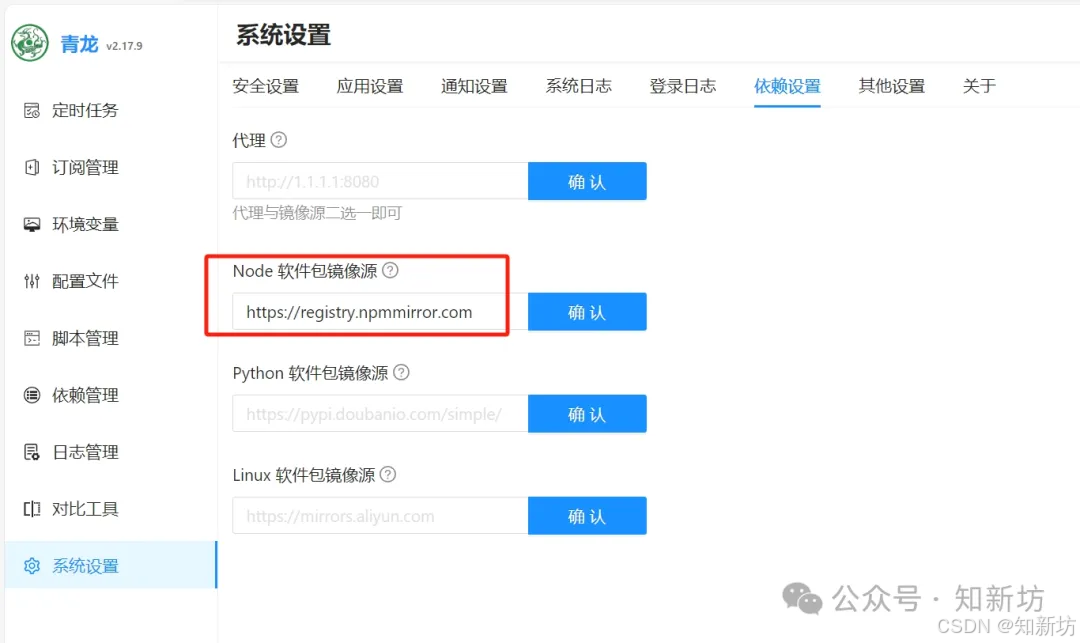Click the 系统设置 gear icon
This screenshot has height=643, width=1080.
[32, 566]
